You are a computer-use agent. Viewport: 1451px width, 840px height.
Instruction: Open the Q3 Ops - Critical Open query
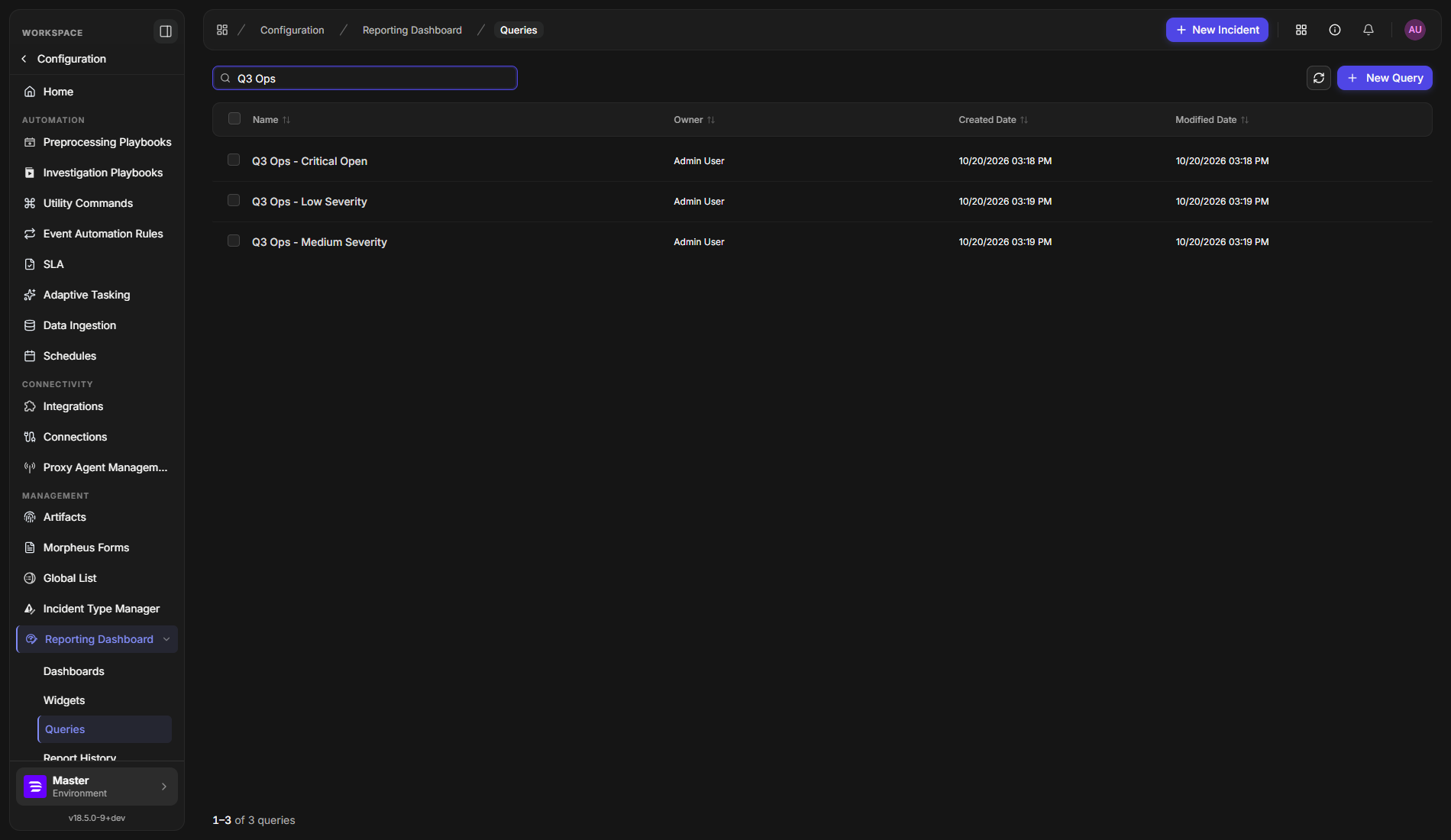click(x=309, y=161)
